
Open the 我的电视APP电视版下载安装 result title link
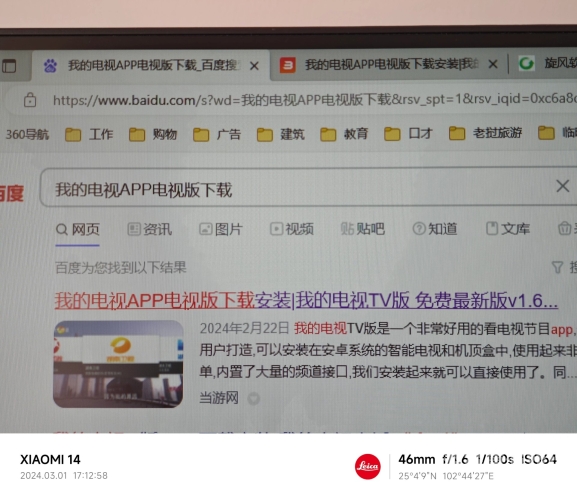(x=306, y=300)
